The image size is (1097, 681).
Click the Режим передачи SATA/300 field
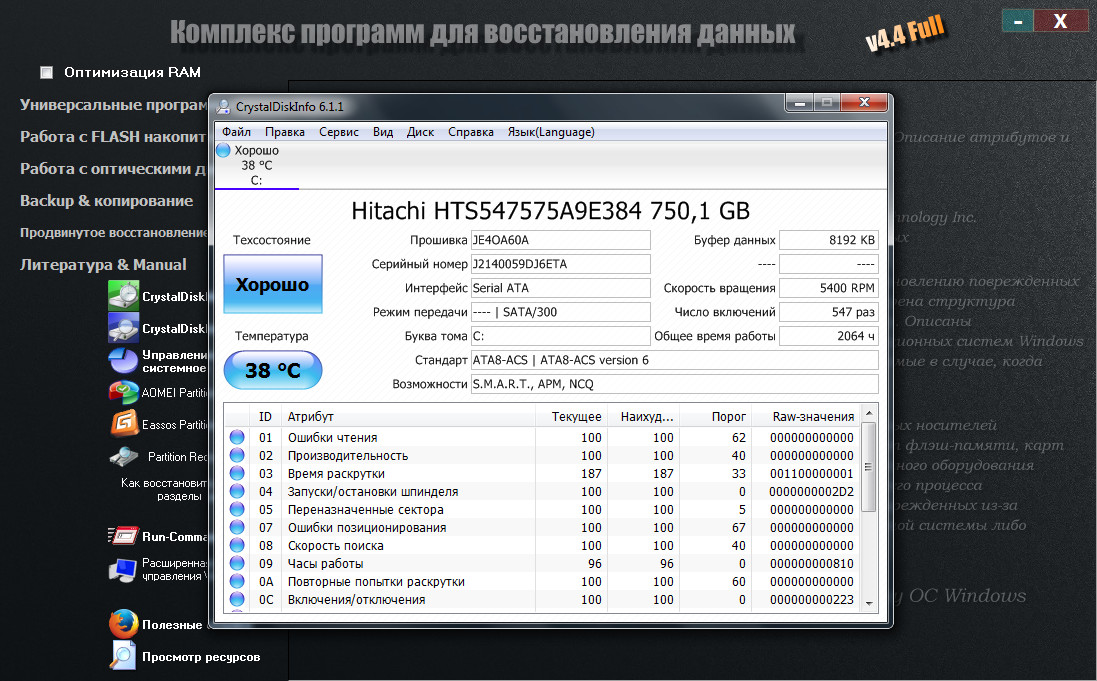pos(560,312)
